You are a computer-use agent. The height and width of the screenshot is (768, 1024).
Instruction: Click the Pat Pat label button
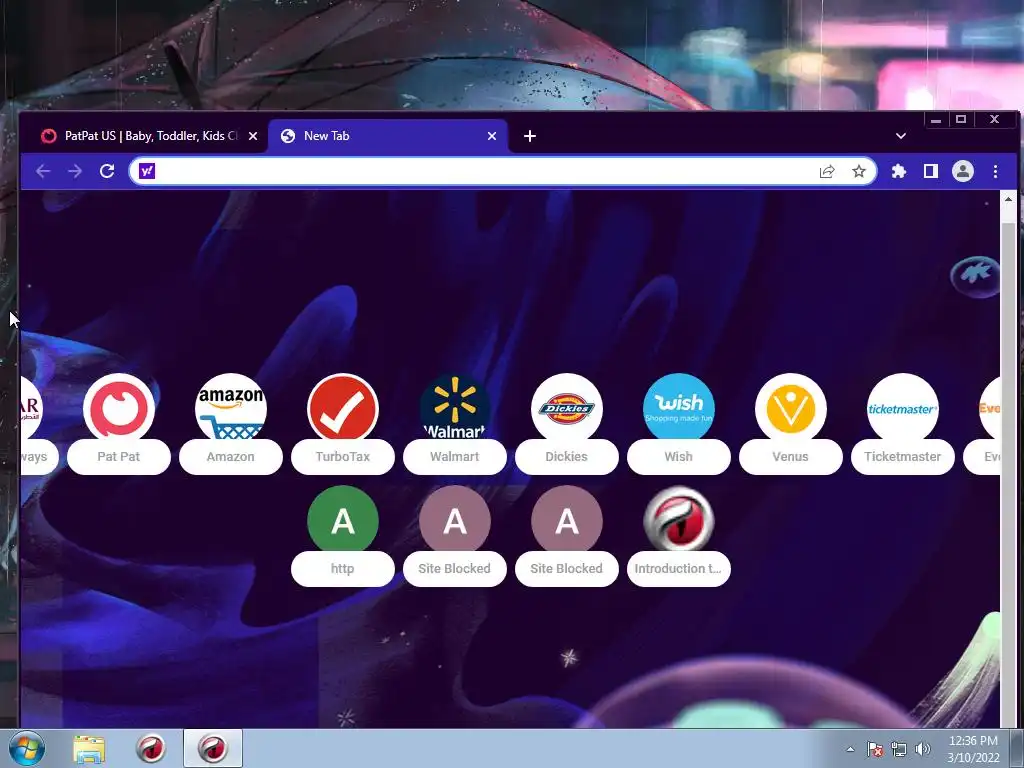118,456
